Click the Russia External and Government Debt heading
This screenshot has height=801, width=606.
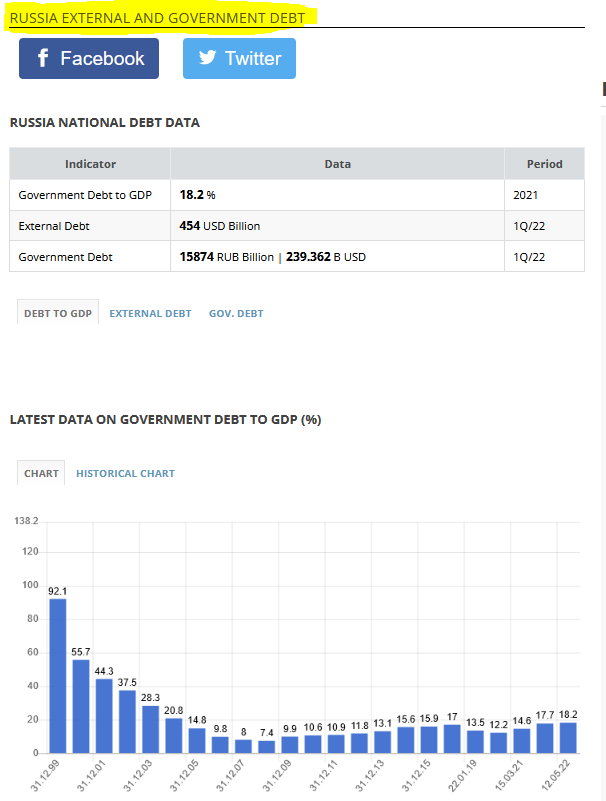pyautogui.click(x=157, y=18)
